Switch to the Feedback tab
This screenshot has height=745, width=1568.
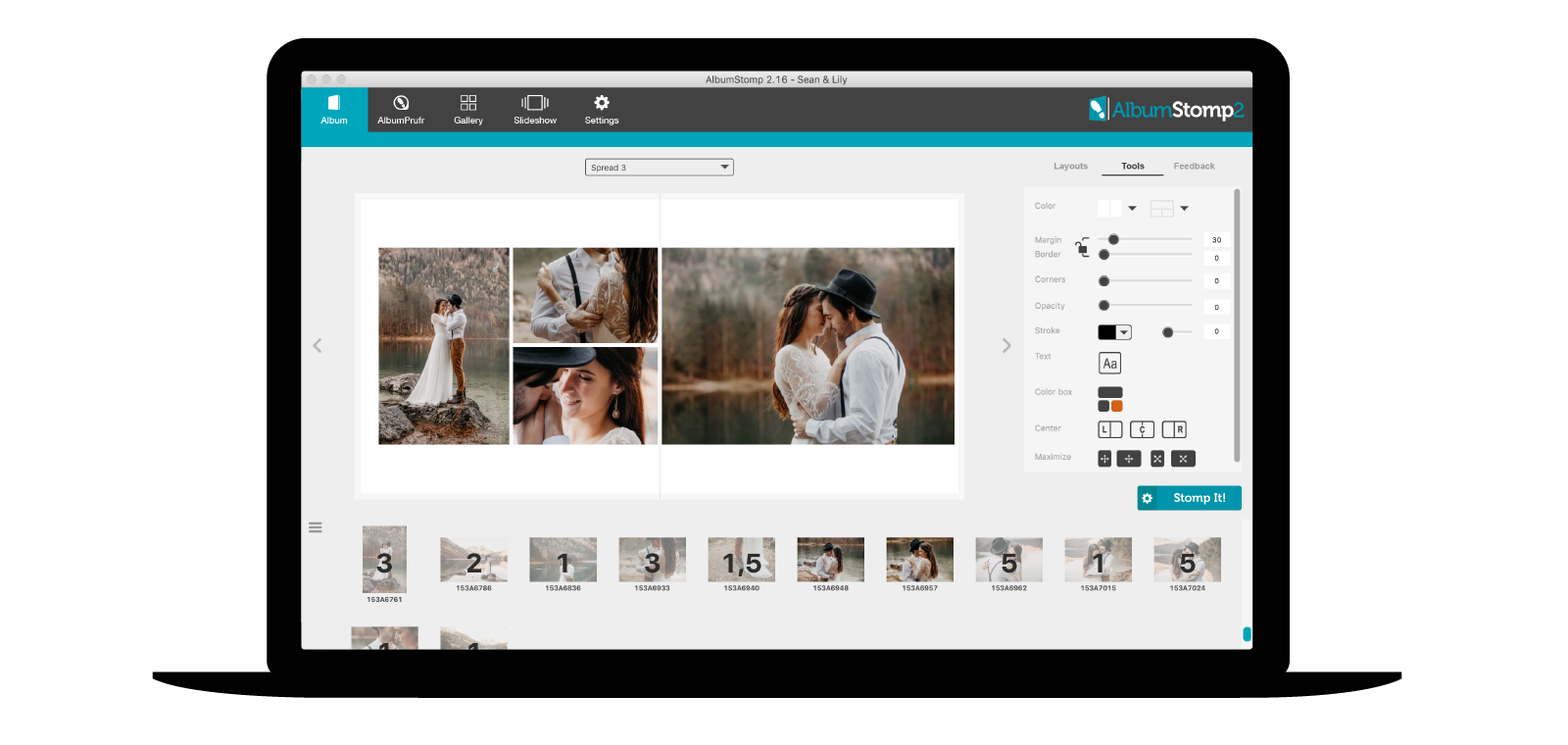1194,167
